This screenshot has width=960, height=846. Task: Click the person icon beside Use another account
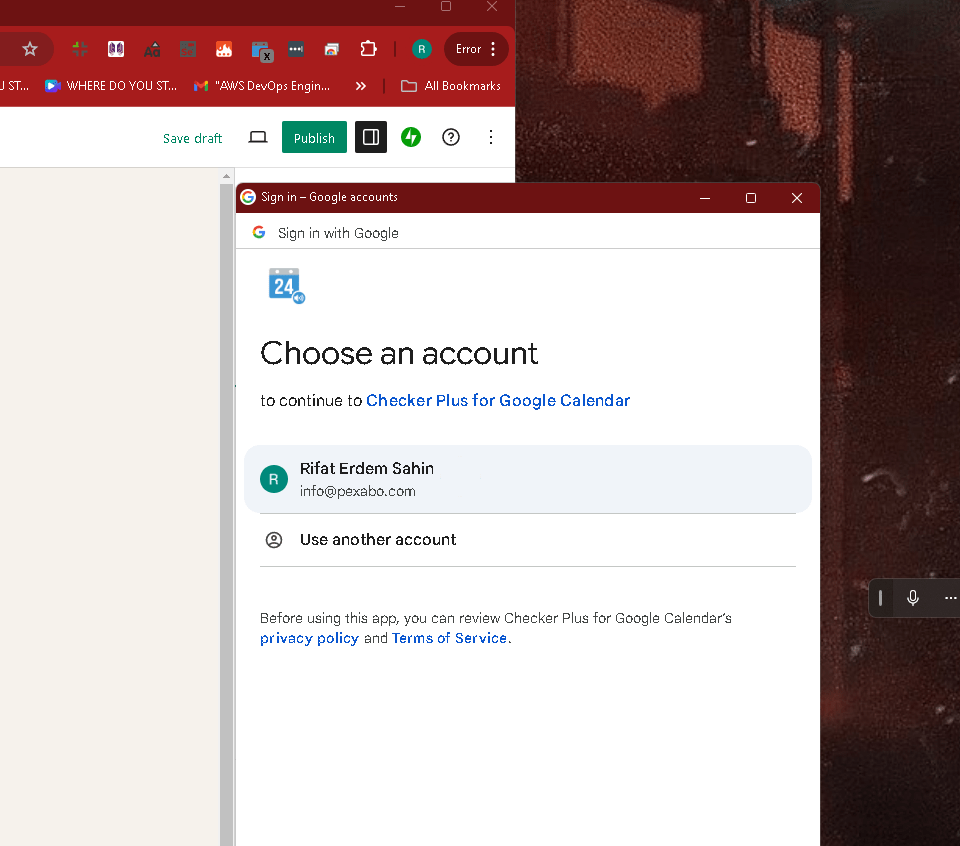(x=274, y=540)
